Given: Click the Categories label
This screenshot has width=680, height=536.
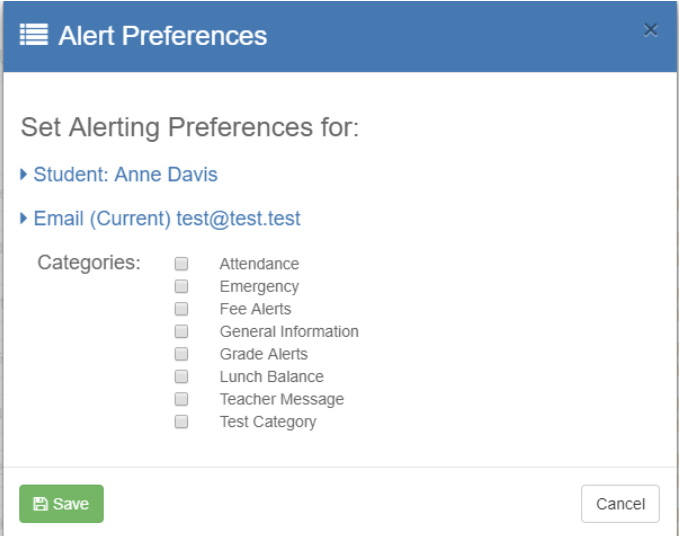Looking at the screenshot, I should 89,263.
